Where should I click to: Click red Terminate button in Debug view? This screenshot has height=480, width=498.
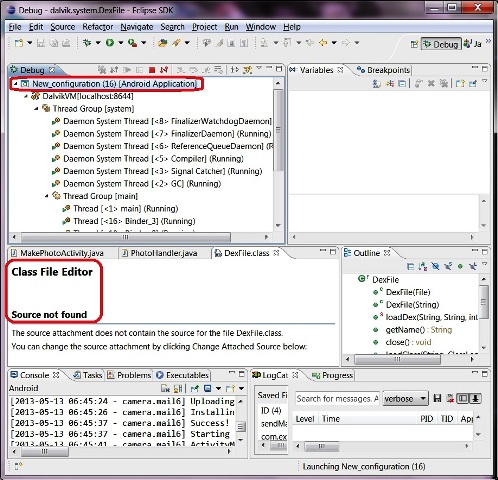152,70
